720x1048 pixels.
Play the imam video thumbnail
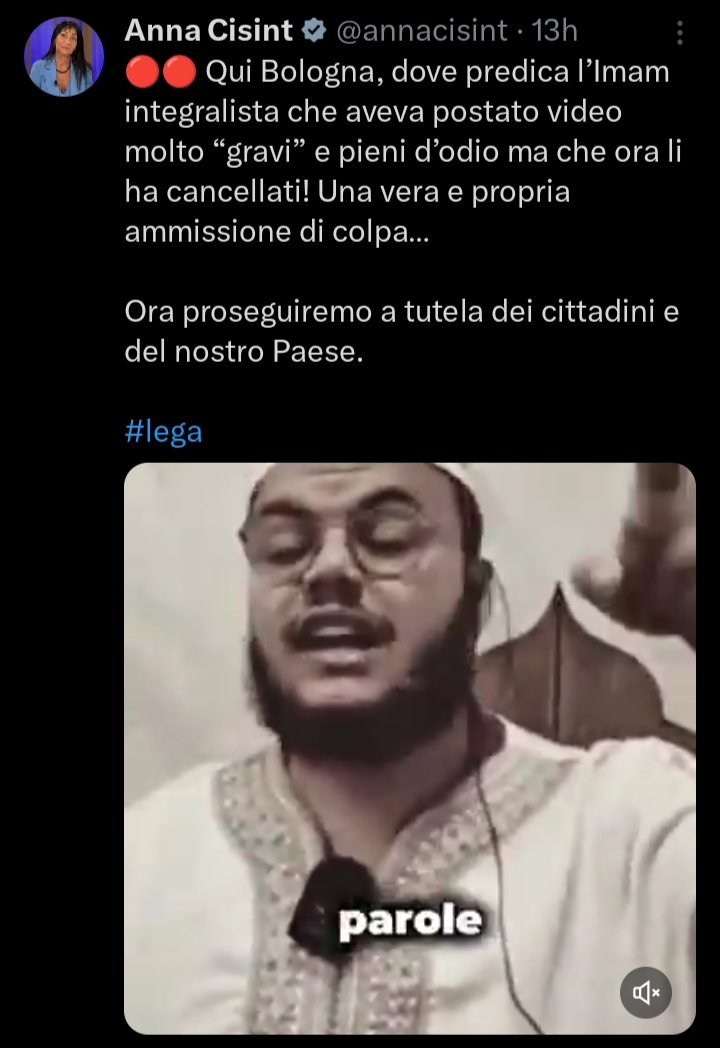coord(410,749)
